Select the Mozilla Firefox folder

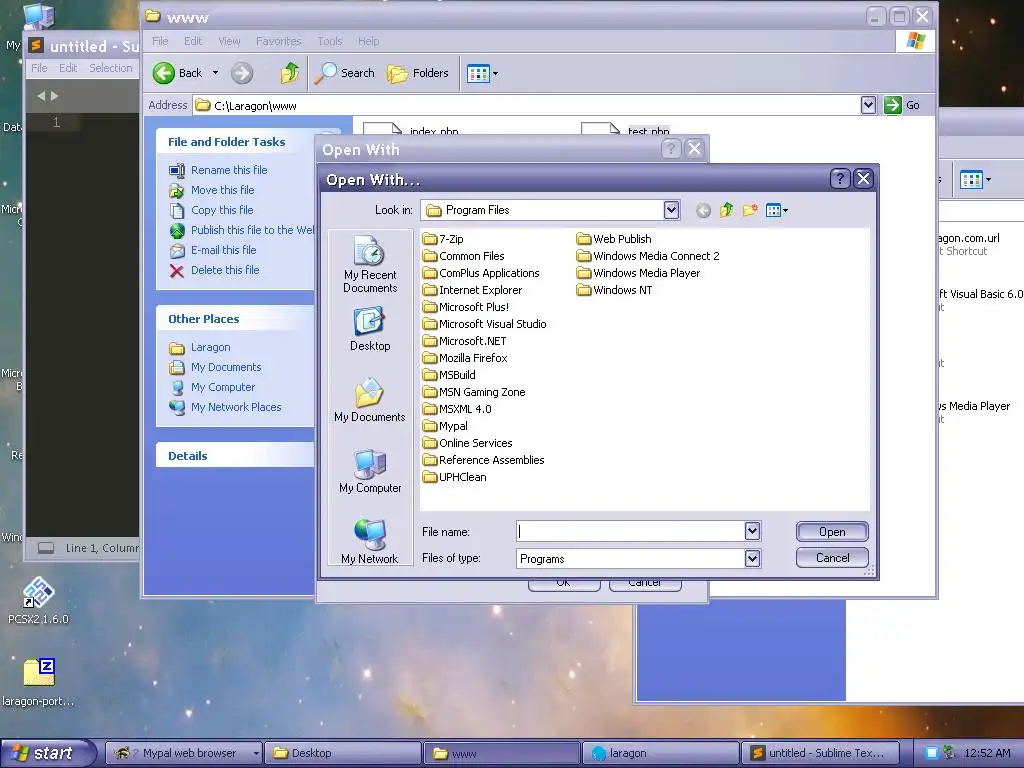tap(465, 358)
